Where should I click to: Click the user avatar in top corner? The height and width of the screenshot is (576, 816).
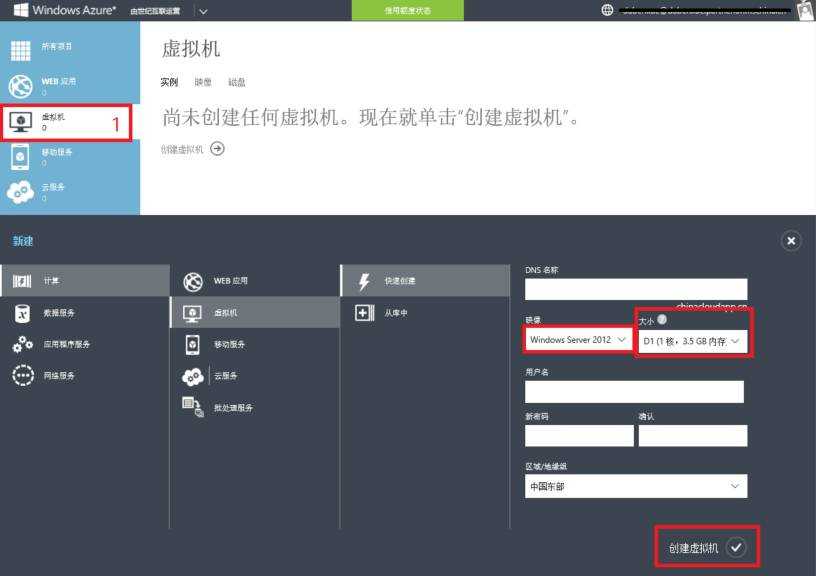pyautogui.click(x=806, y=10)
